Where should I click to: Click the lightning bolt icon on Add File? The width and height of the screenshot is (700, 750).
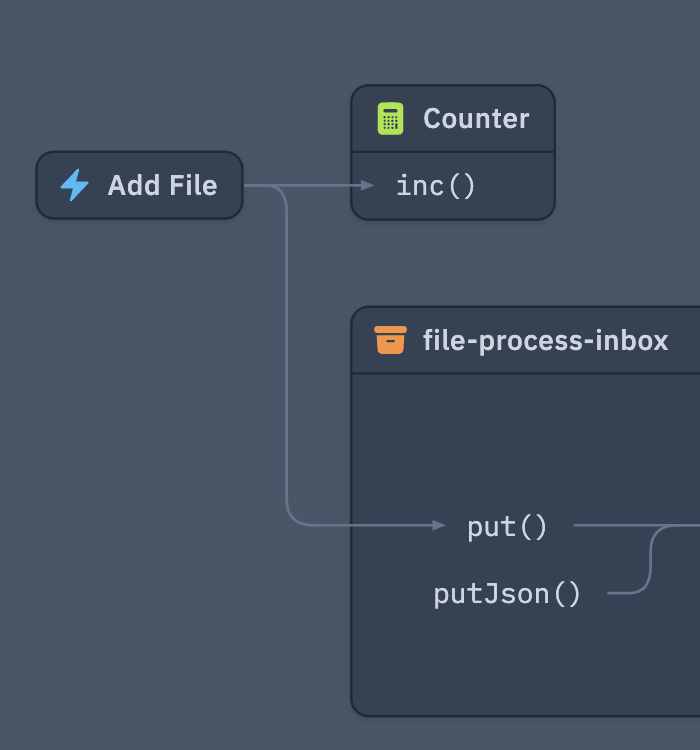(x=74, y=185)
